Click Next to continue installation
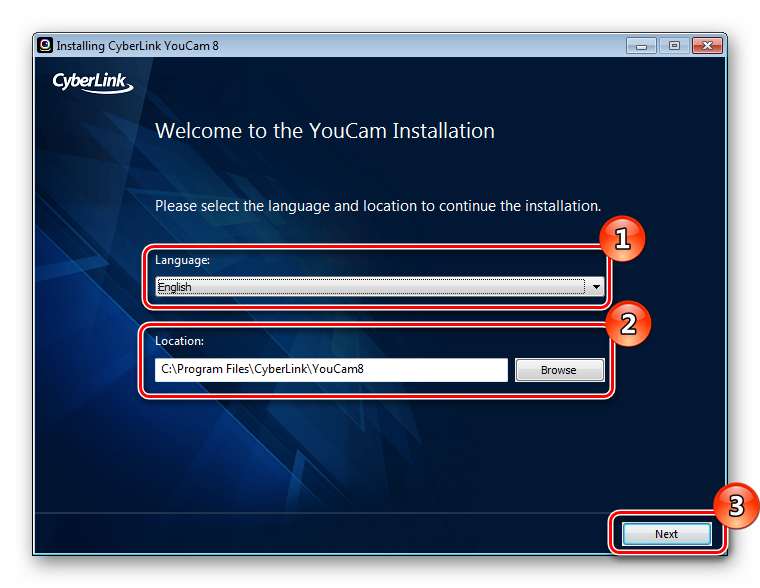The image size is (760, 588). pyautogui.click(x=666, y=534)
